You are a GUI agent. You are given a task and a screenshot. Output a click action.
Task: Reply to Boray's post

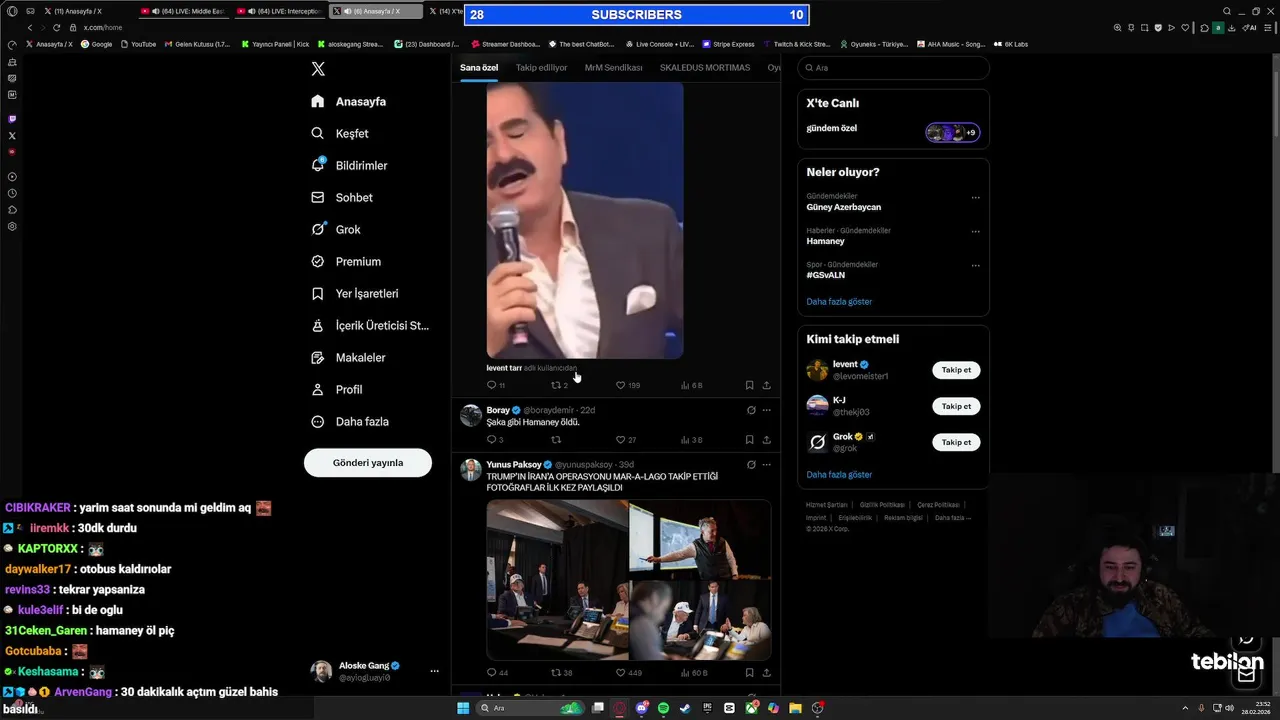[x=491, y=440]
